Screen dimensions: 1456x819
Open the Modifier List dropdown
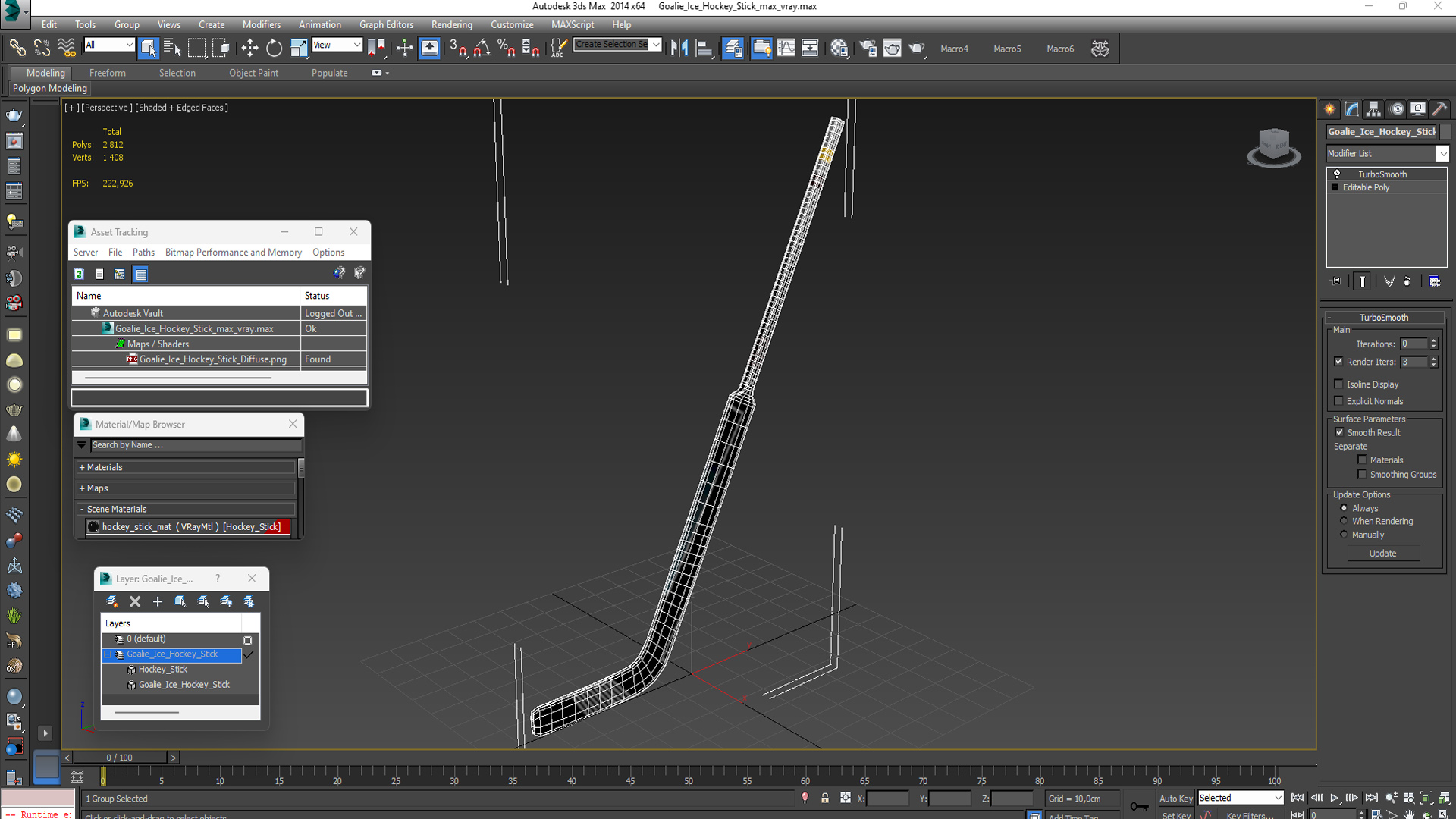point(1442,153)
